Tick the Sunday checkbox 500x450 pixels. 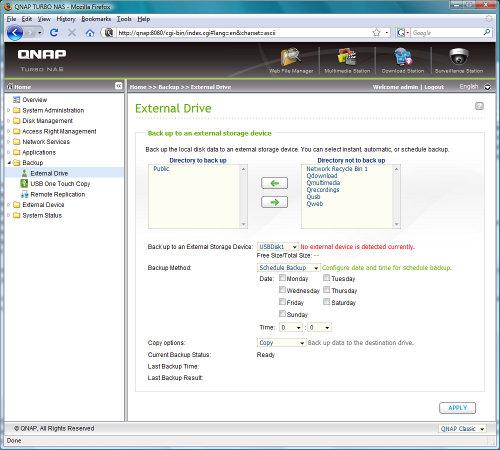coord(282,313)
